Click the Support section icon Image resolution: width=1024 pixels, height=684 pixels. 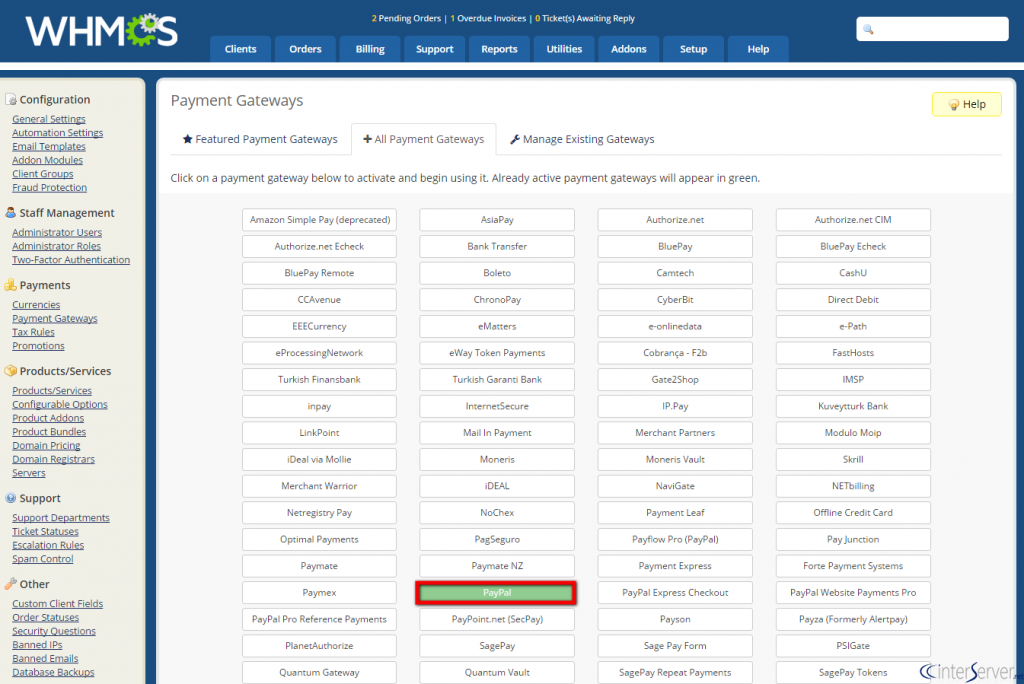[x=10, y=498]
